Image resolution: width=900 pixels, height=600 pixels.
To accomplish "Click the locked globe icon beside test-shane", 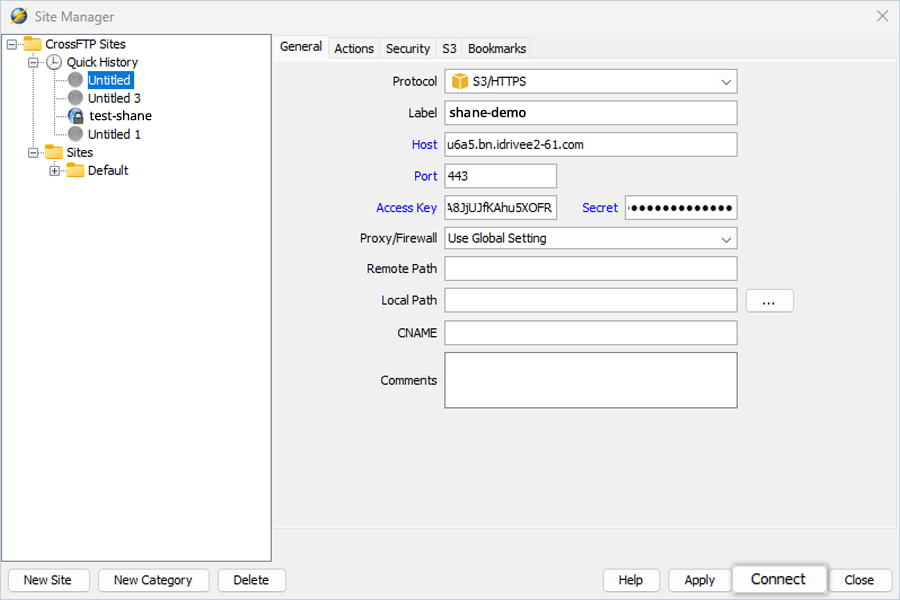I will click(75, 116).
